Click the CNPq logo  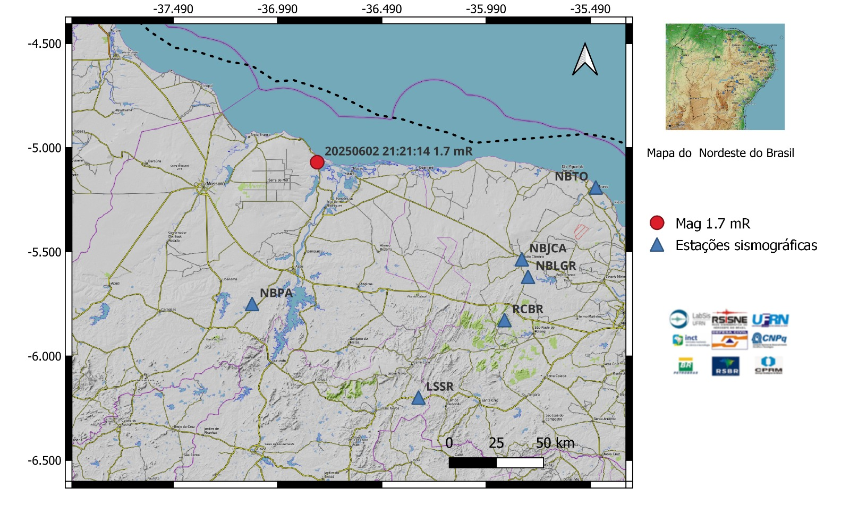point(770,340)
